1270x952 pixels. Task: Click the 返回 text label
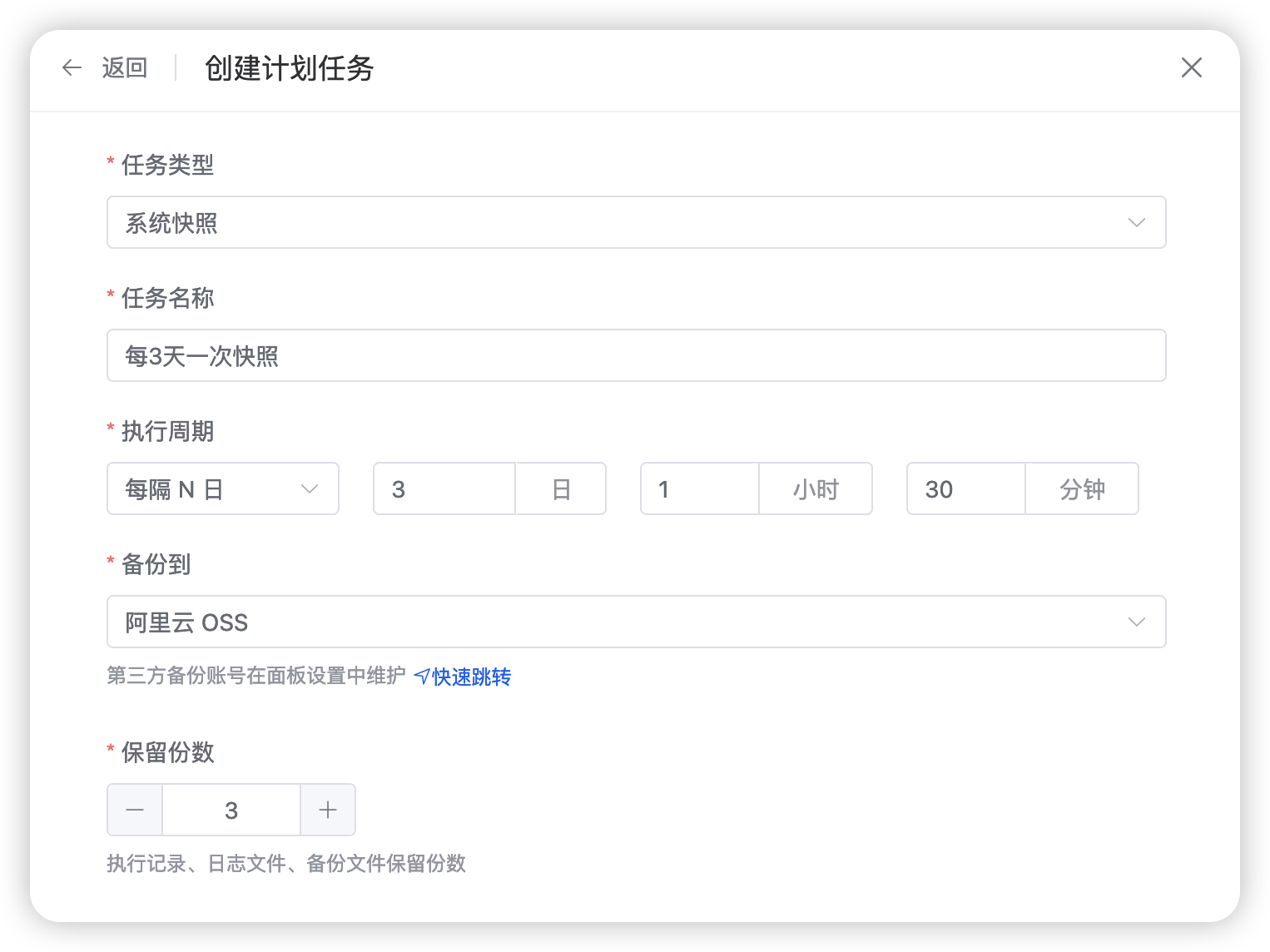125,68
